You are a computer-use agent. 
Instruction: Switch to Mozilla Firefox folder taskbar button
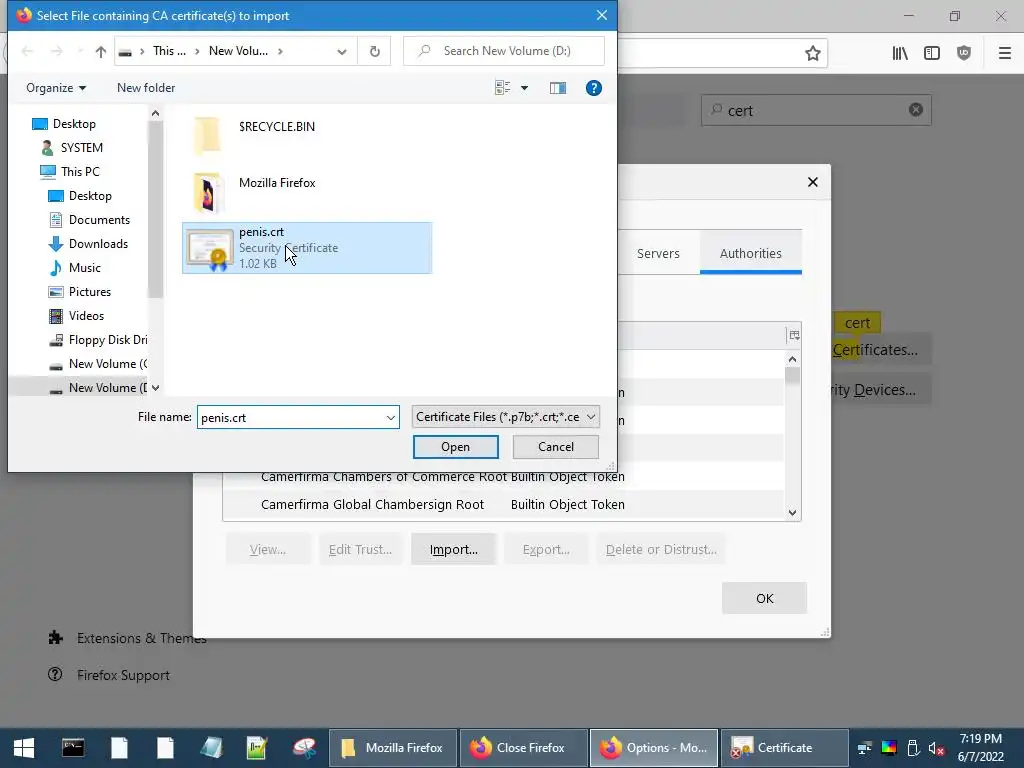click(392, 748)
